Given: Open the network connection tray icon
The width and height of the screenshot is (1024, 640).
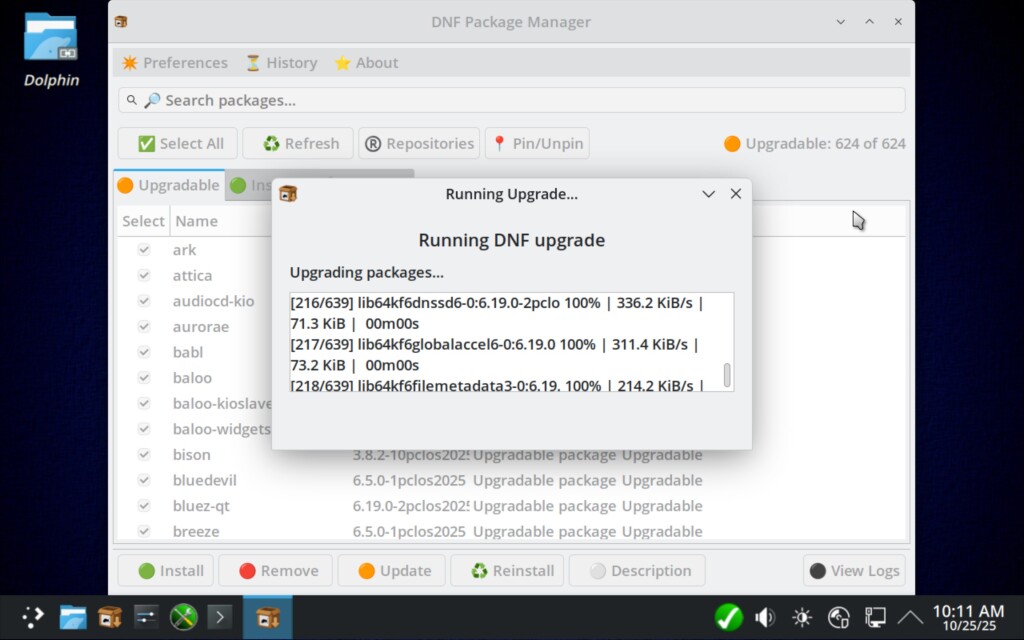Looking at the screenshot, I should point(876,617).
